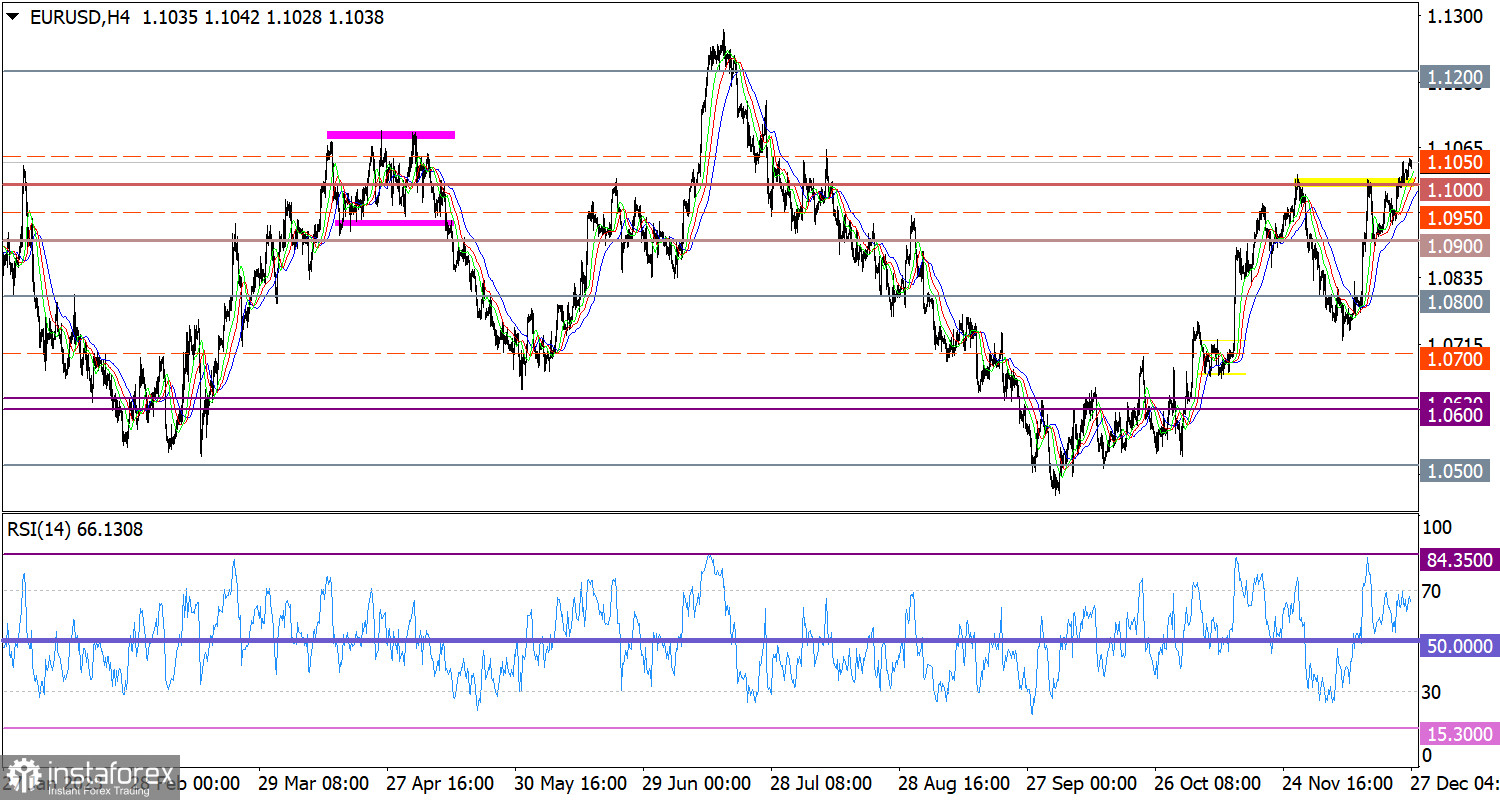Click the 29 Jun 00:00 time label
Image resolution: width=1500 pixels, height=800 pixels.
(697, 782)
